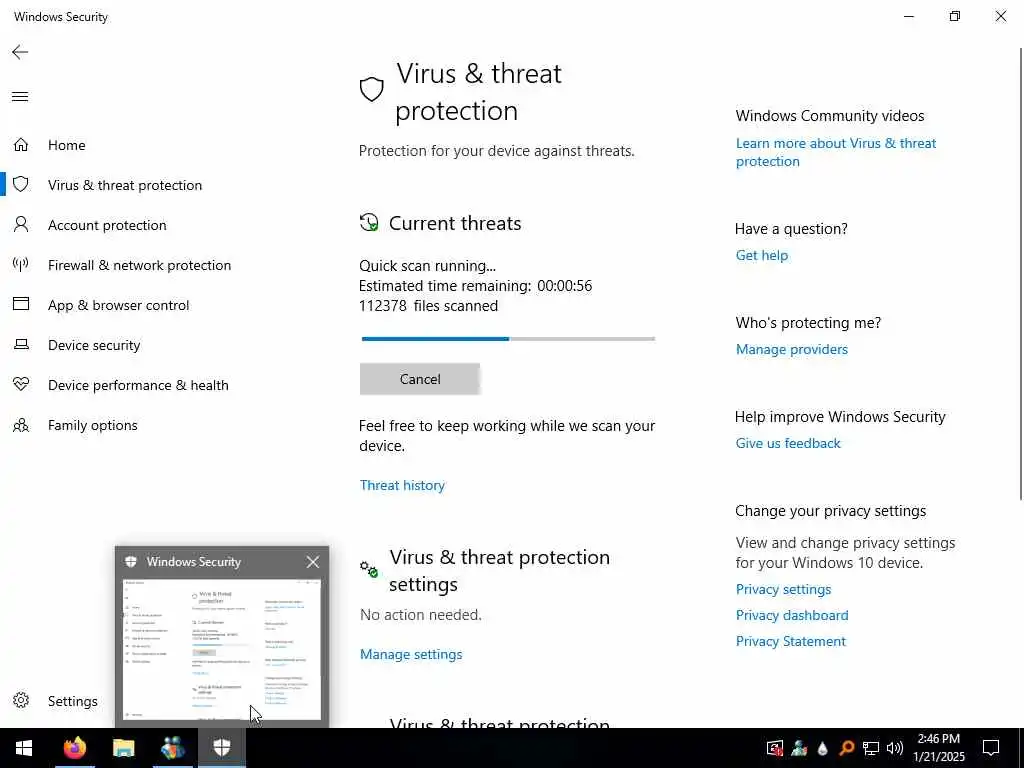Open Learn more about Virus & threat protection

coord(836,152)
